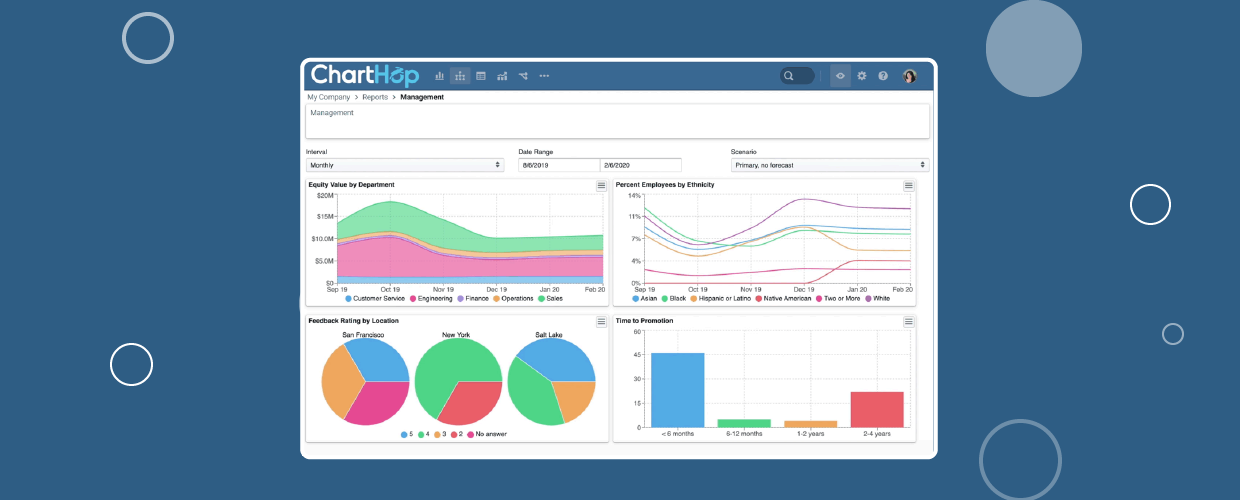The width and height of the screenshot is (1240, 502).
Task: Navigate to Reports breadcrumb link
Action: coord(375,97)
